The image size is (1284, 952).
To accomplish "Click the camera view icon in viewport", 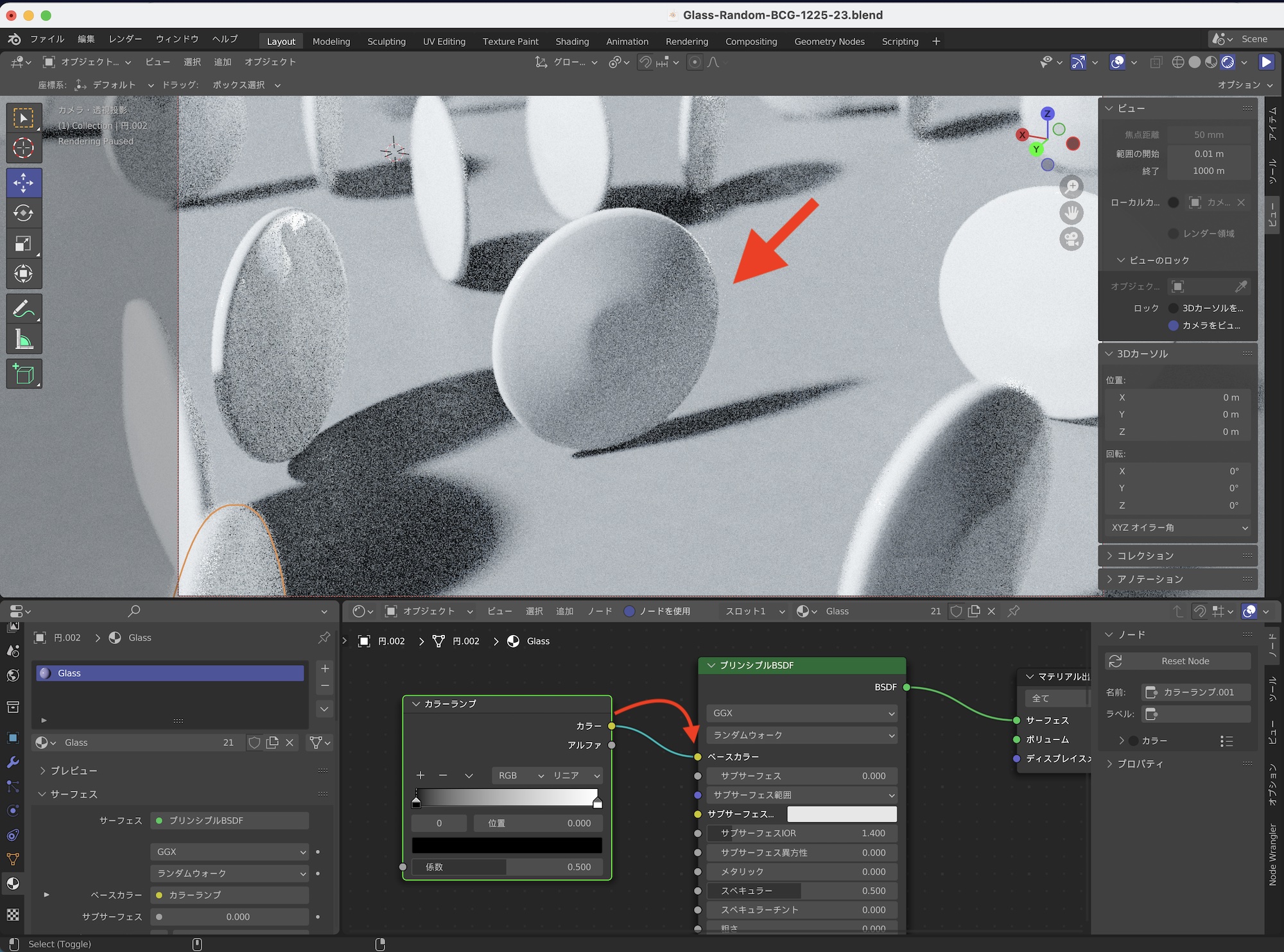I will point(1071,239).
